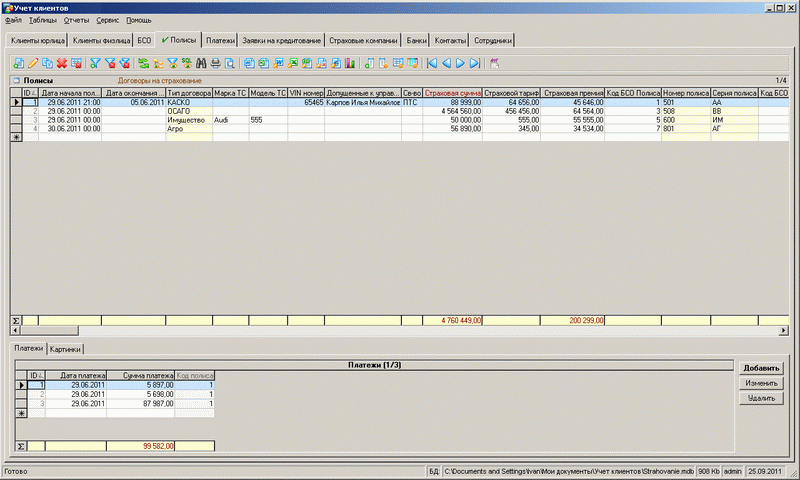This screenshot has height=480, width=800.
Task: Switch to the Картинки tab
Action: 67,349
